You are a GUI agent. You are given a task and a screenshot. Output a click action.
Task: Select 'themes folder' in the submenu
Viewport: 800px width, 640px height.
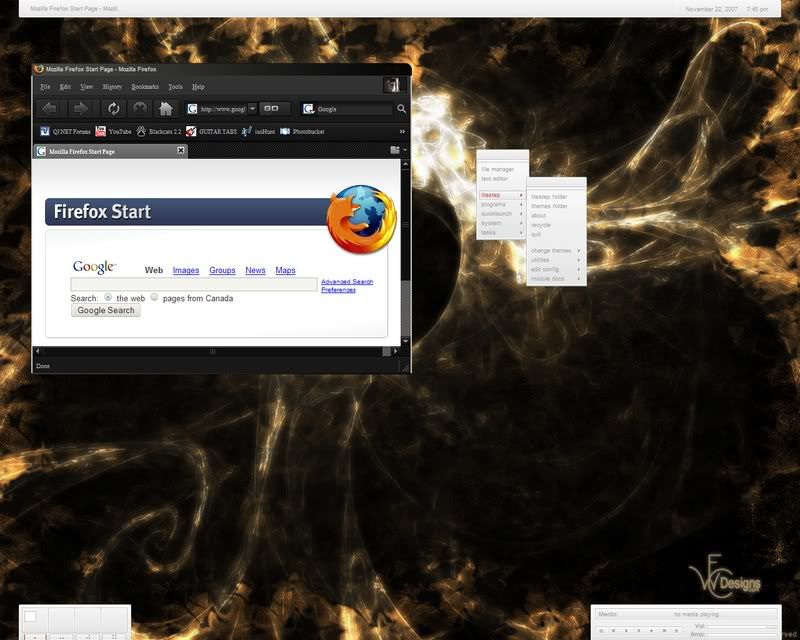pyautogui.click(x=549, y=206)
